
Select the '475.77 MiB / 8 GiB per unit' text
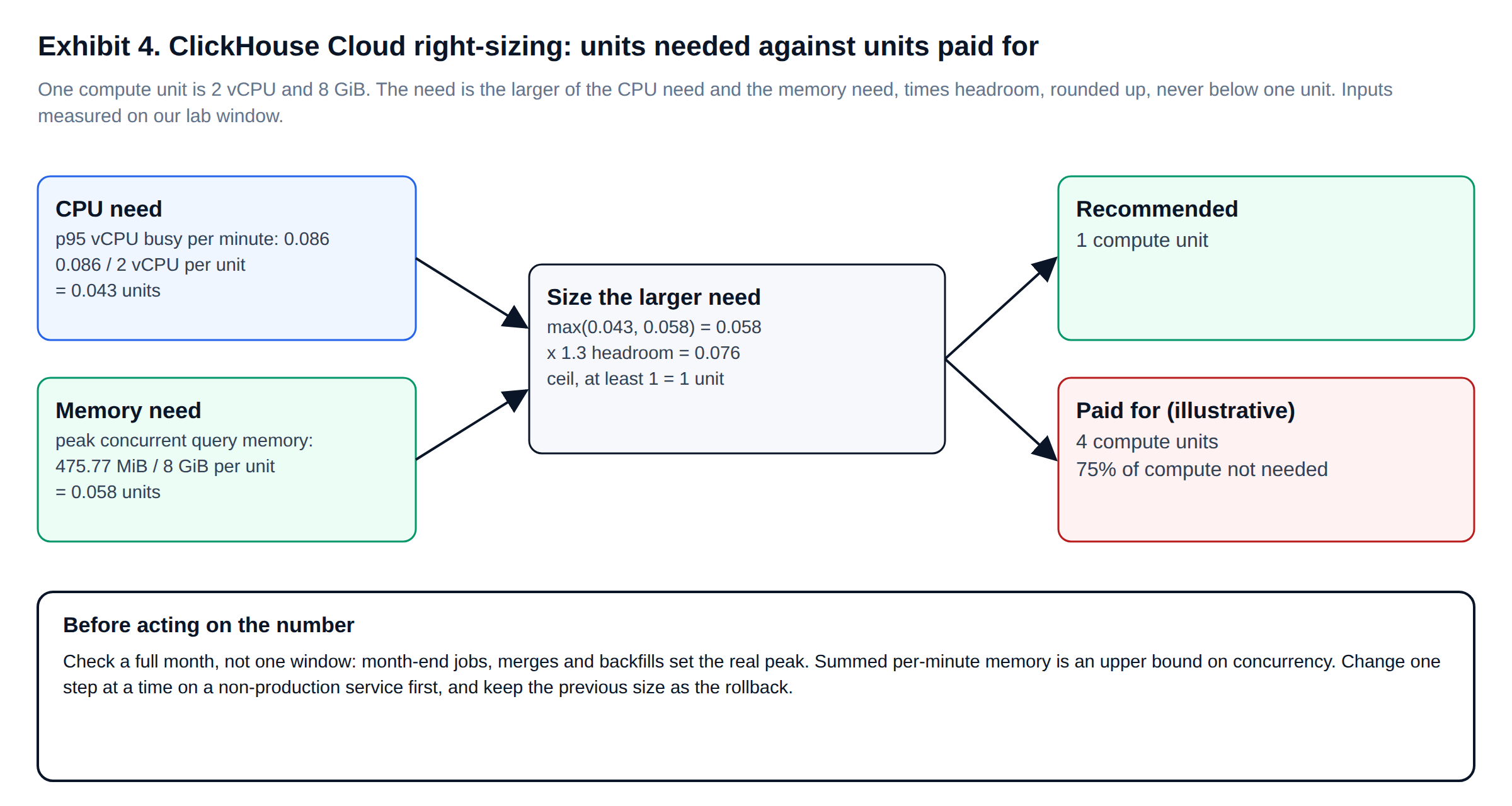click(165, 467)
